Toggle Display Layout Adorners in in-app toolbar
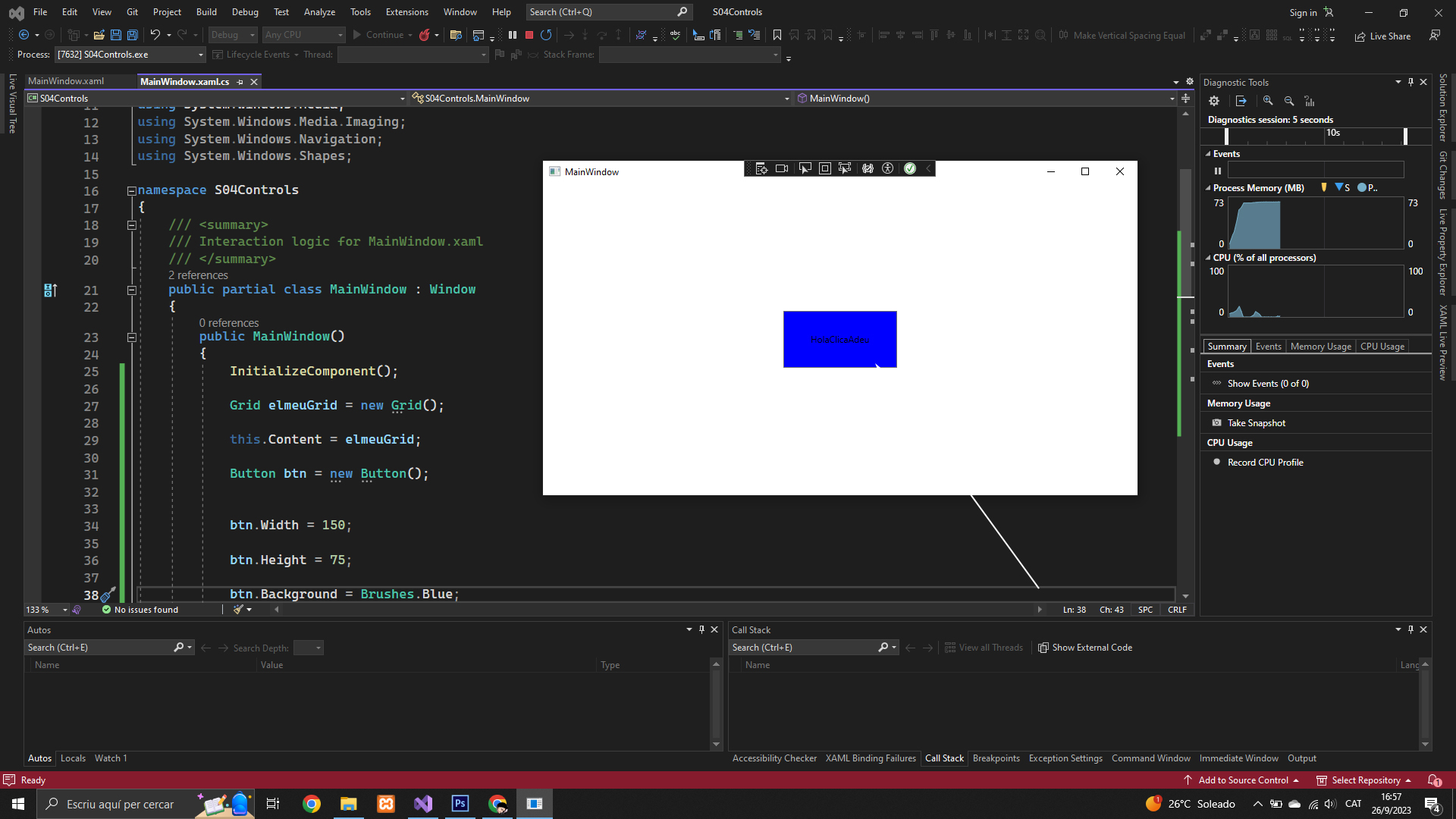The height and width of the screenshot is (819, 1456). point(825,168)
